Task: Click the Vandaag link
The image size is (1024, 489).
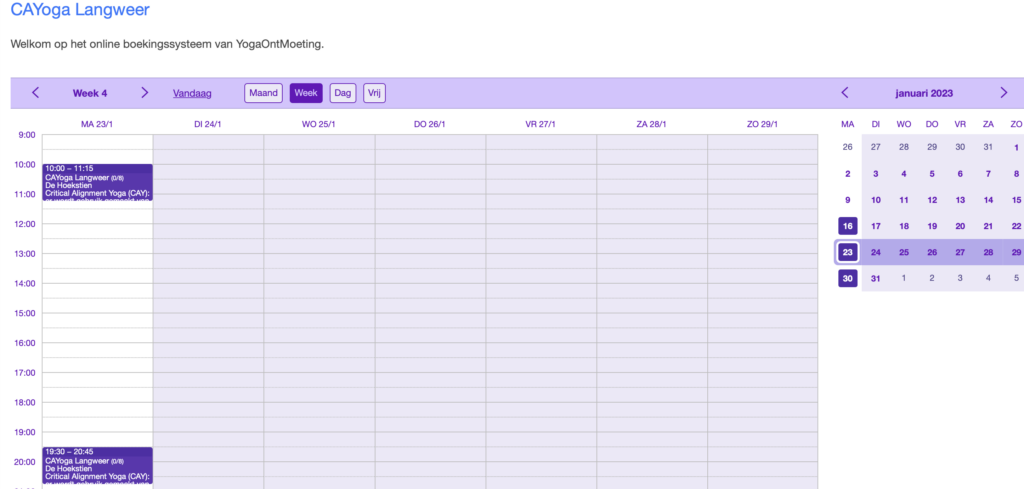Action: [192, 93]
